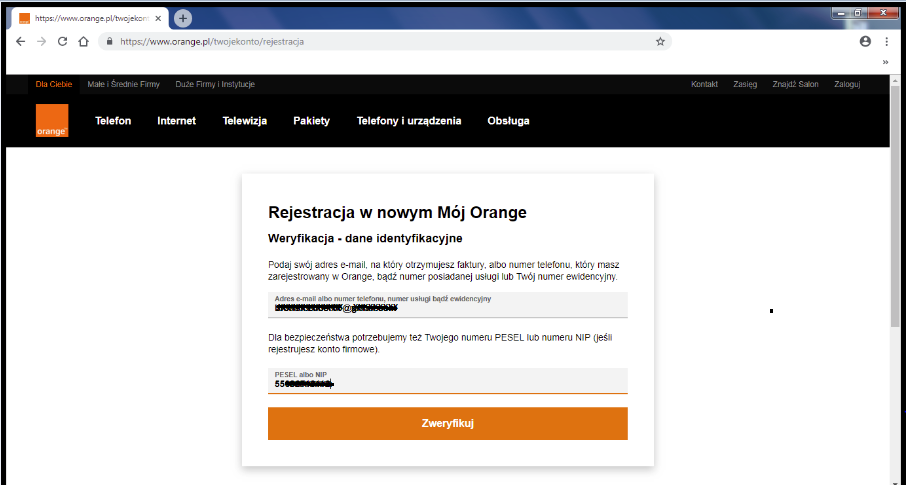The image size is (906, 485).
Task: Click the PESEL albo NIP input field
Action: coord(448,380)
